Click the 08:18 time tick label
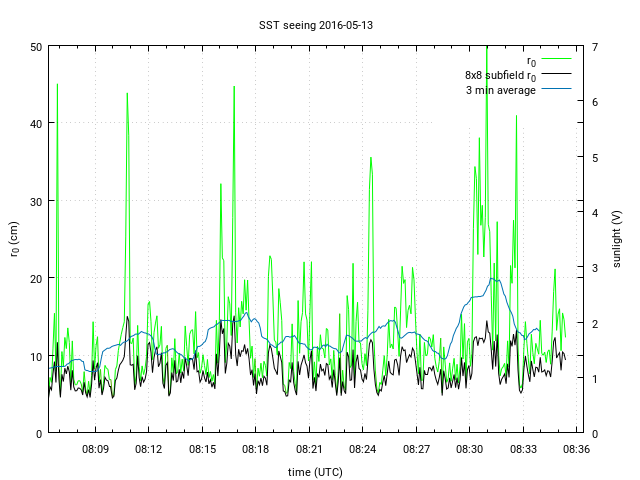This screenshot has height=480, width=640. [x=255, y=450]
